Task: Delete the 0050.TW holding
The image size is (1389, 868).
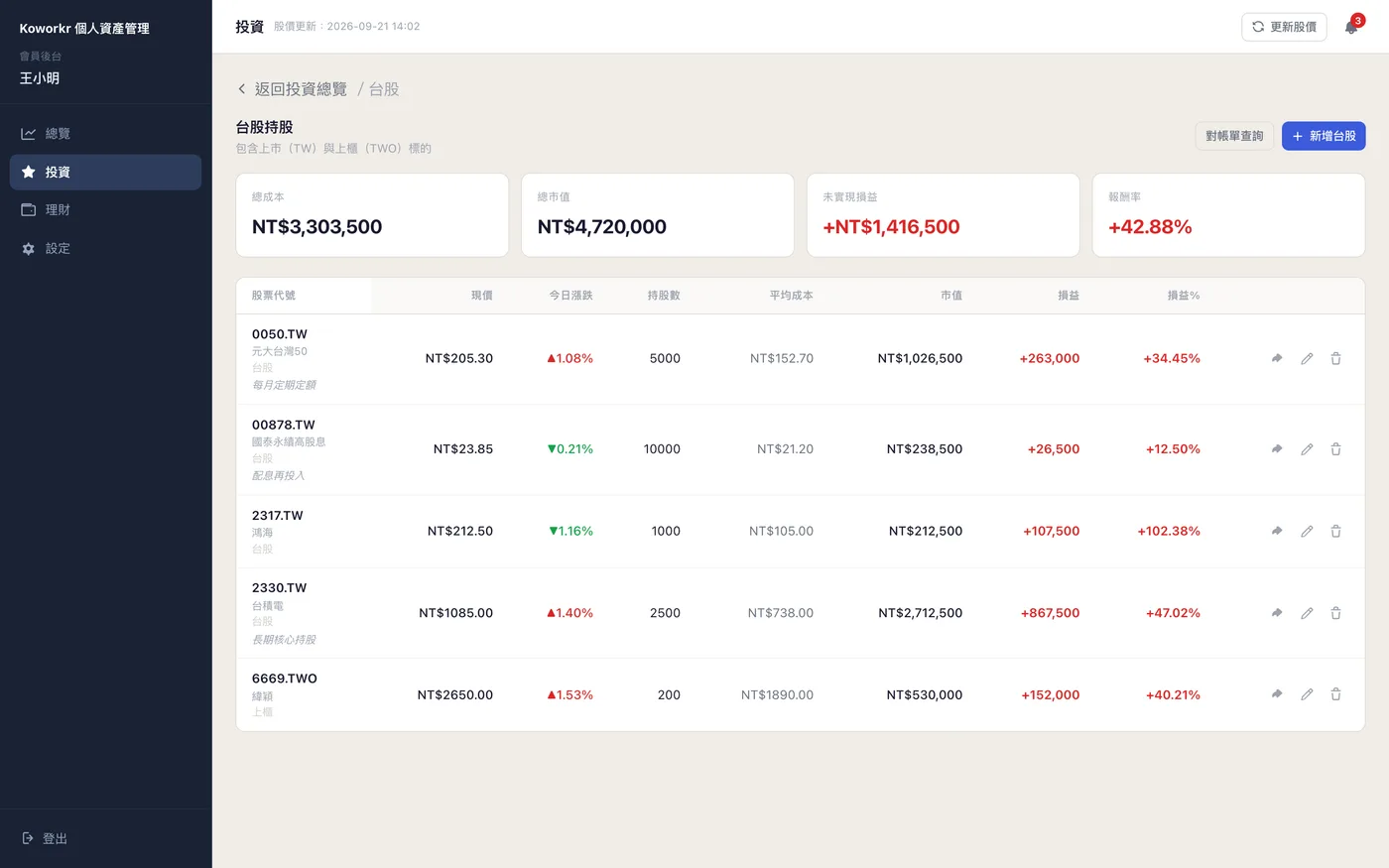Action: click(x=1335, y=359)
